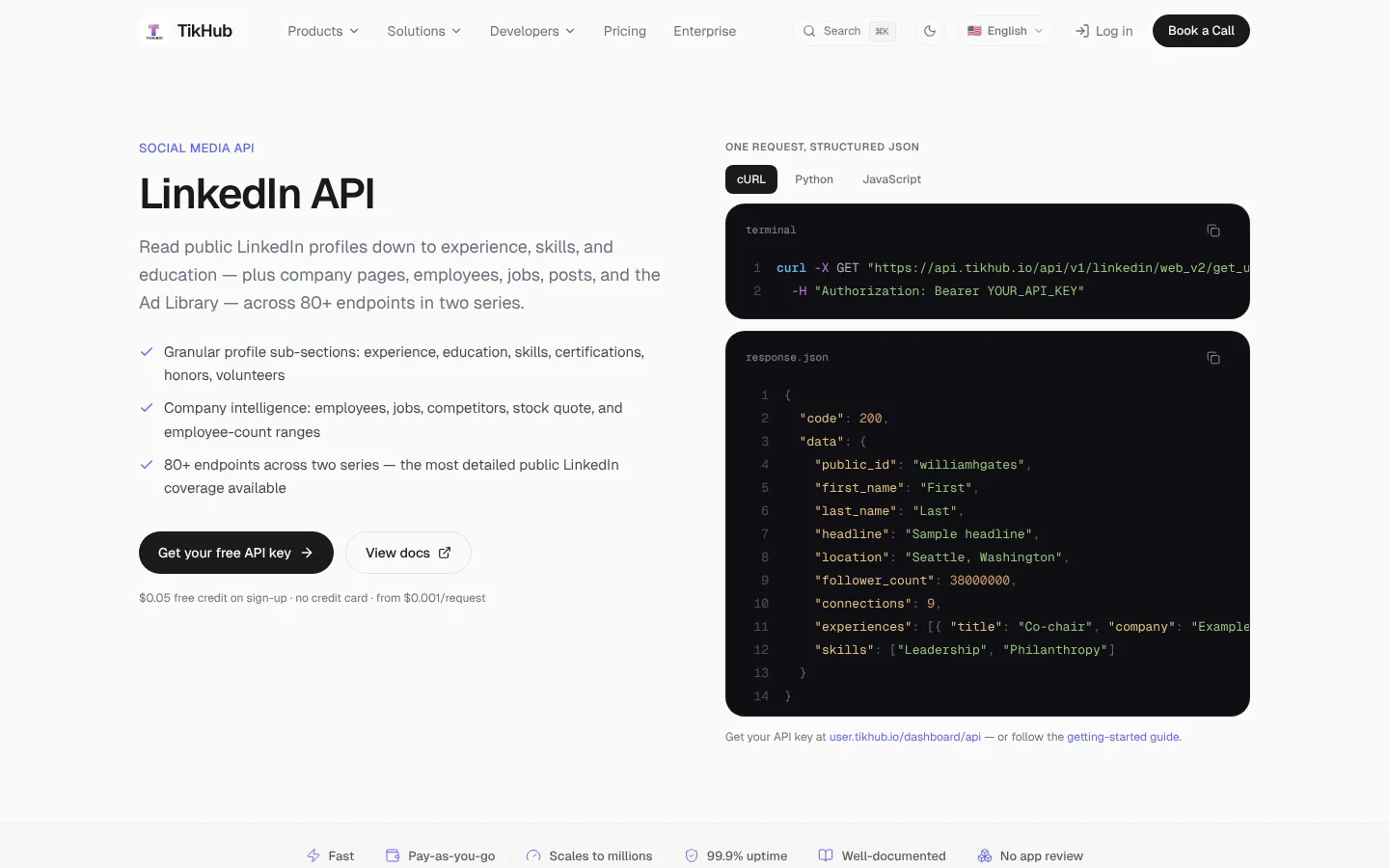Image resolution: width=1389 pixels, height=868 pixels.
Task: Toggle dark mode with the moon icon
Action: point(930,31)
